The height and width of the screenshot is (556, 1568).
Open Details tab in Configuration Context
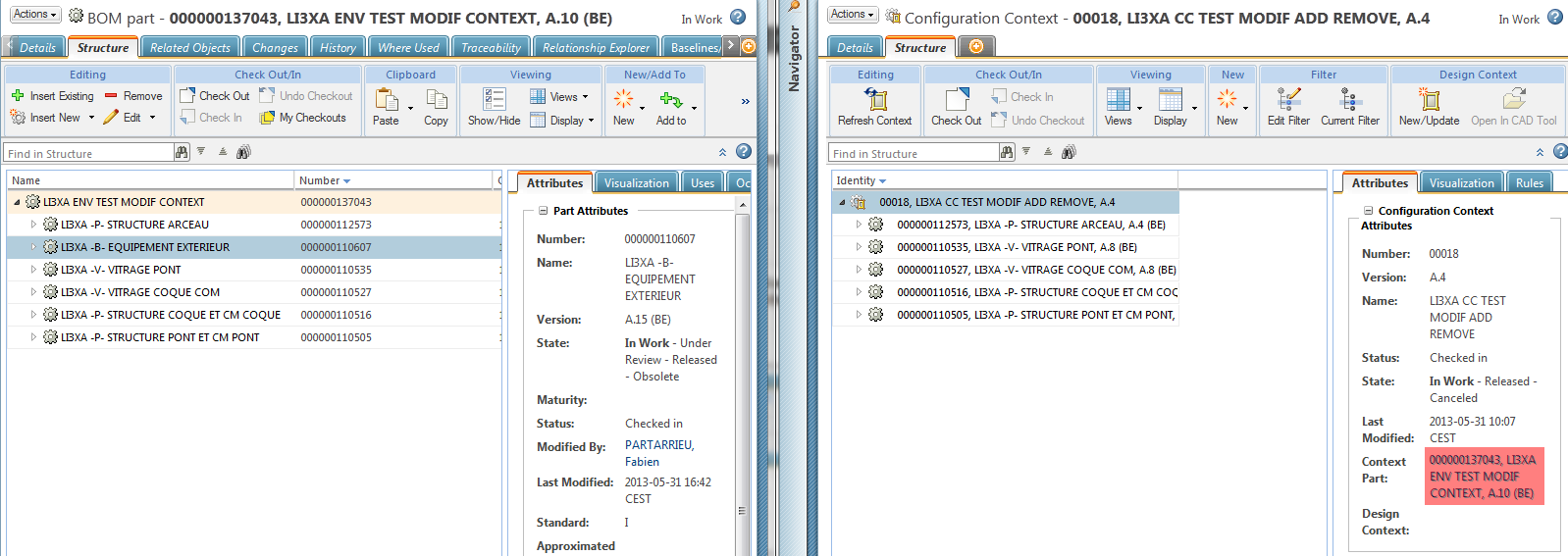[855, 47]
